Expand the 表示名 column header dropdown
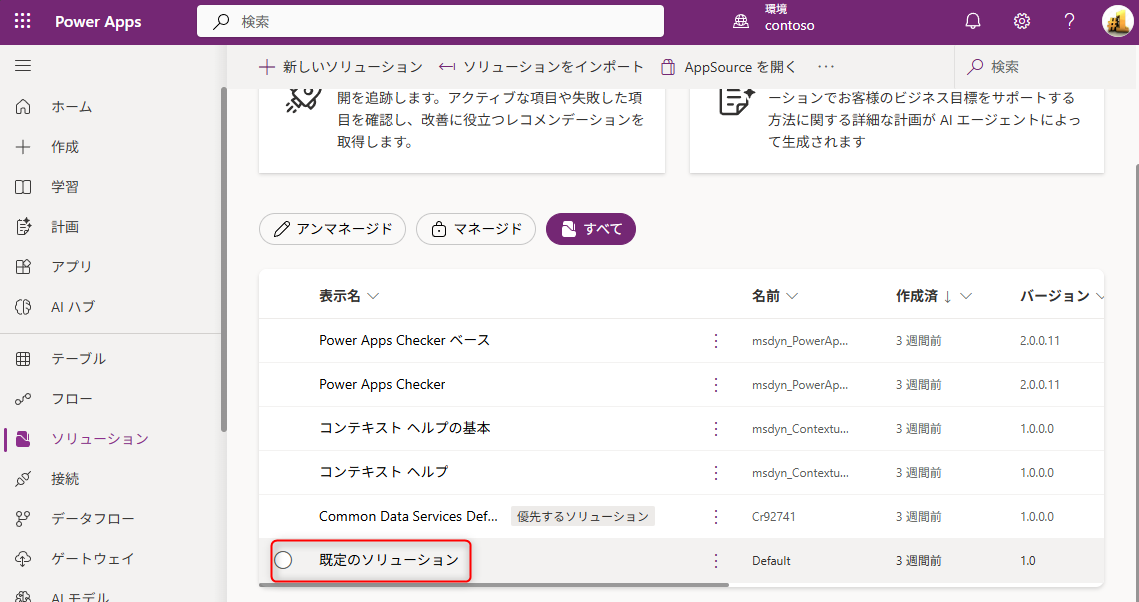This screenshot has width=1139, height=602. click(x=373, y=296)
